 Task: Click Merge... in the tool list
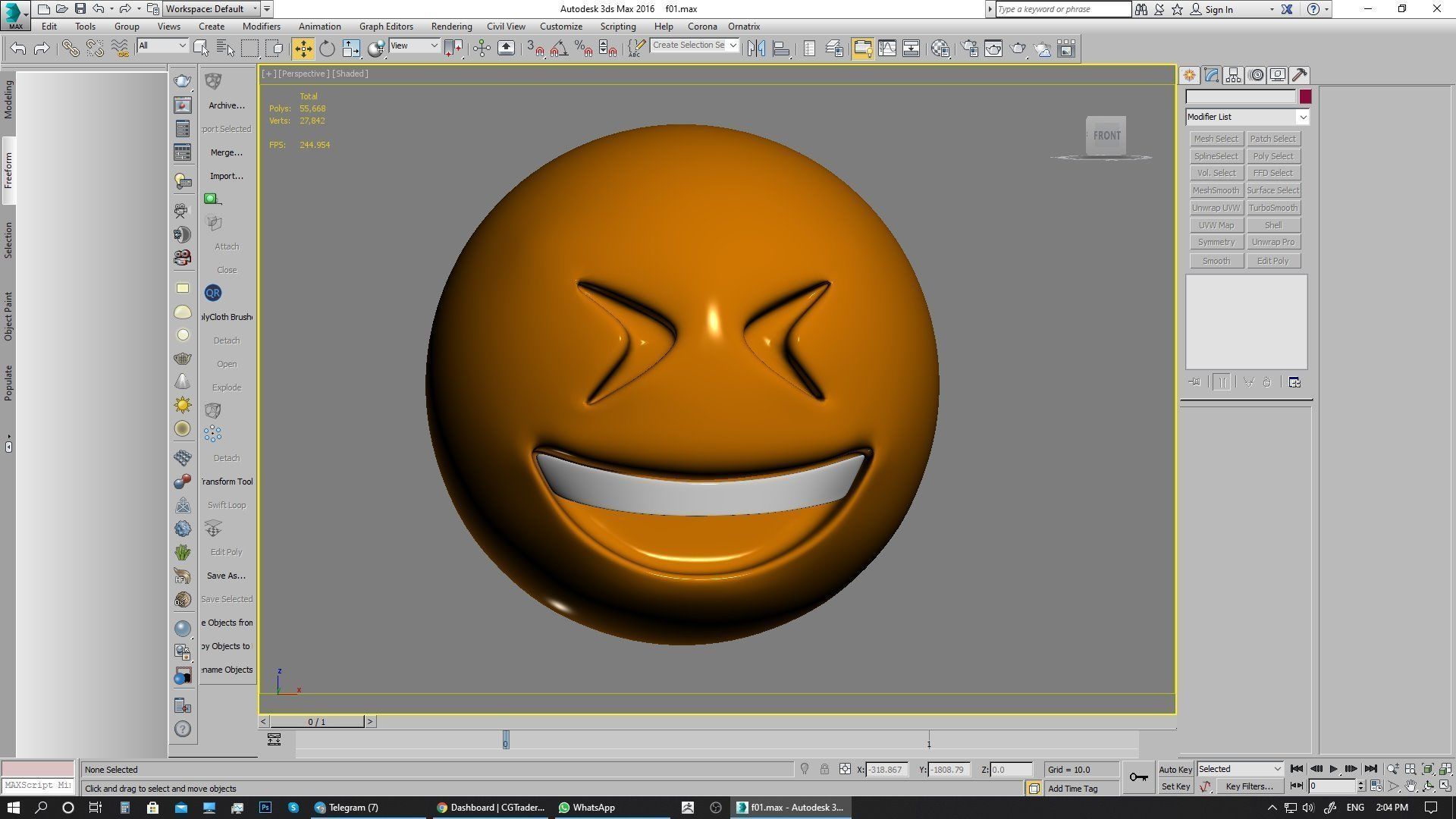[x=226, y=152]
